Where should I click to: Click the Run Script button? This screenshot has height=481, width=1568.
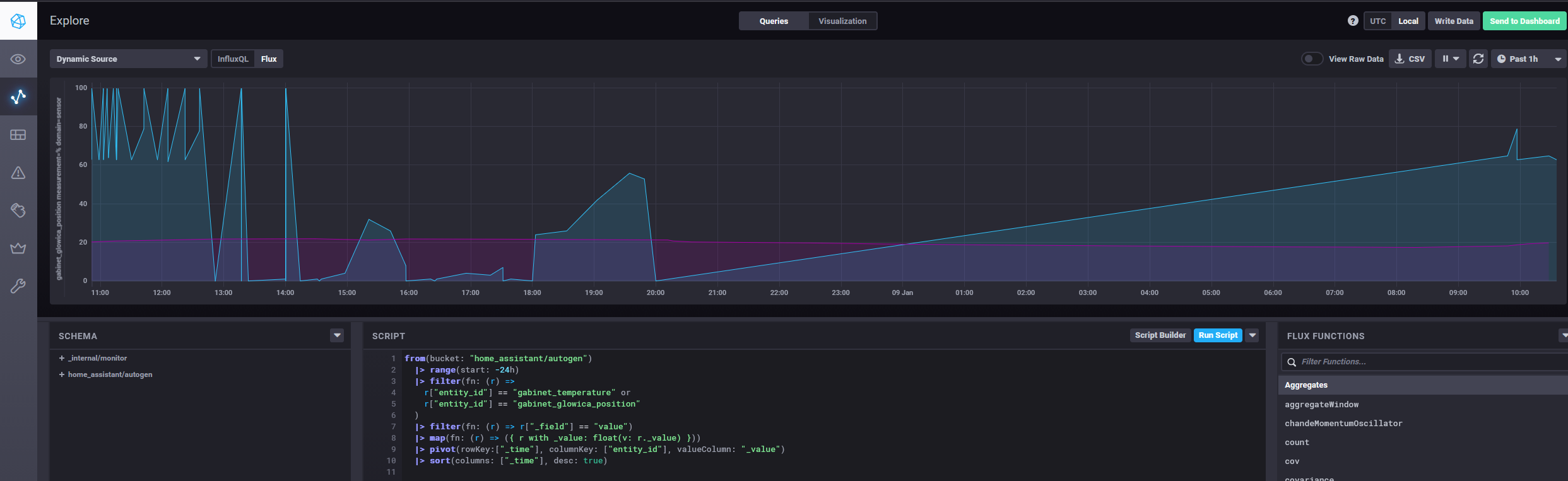pos(1217,335)
